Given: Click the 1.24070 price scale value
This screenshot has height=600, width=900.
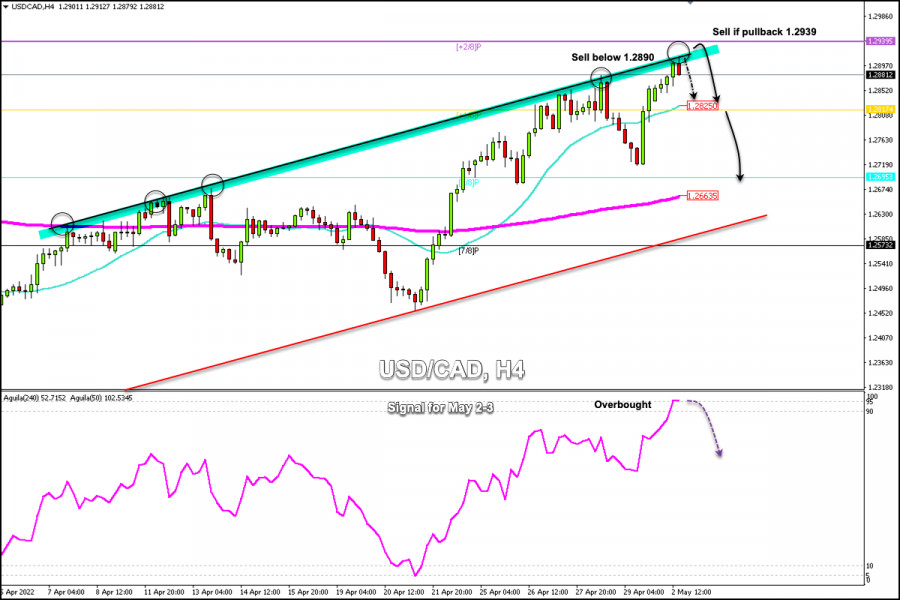Looking at the screenshot, I should (x=881, y=338).
